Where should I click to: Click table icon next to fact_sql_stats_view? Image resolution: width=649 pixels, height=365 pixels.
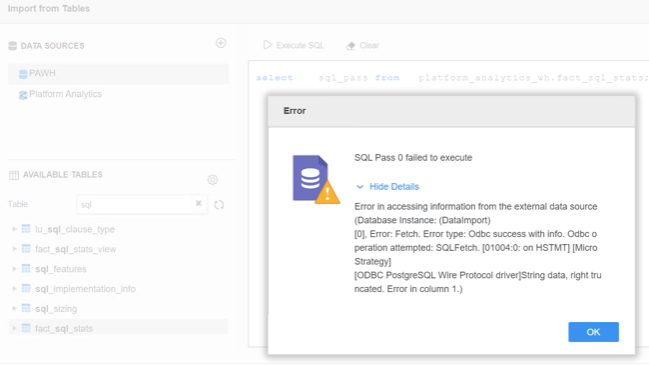26,249
